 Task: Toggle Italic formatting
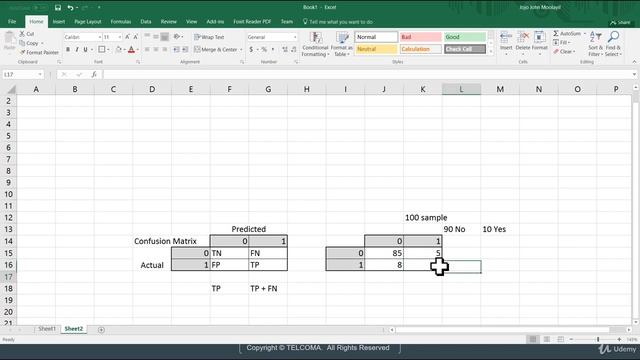pos(77,49)
